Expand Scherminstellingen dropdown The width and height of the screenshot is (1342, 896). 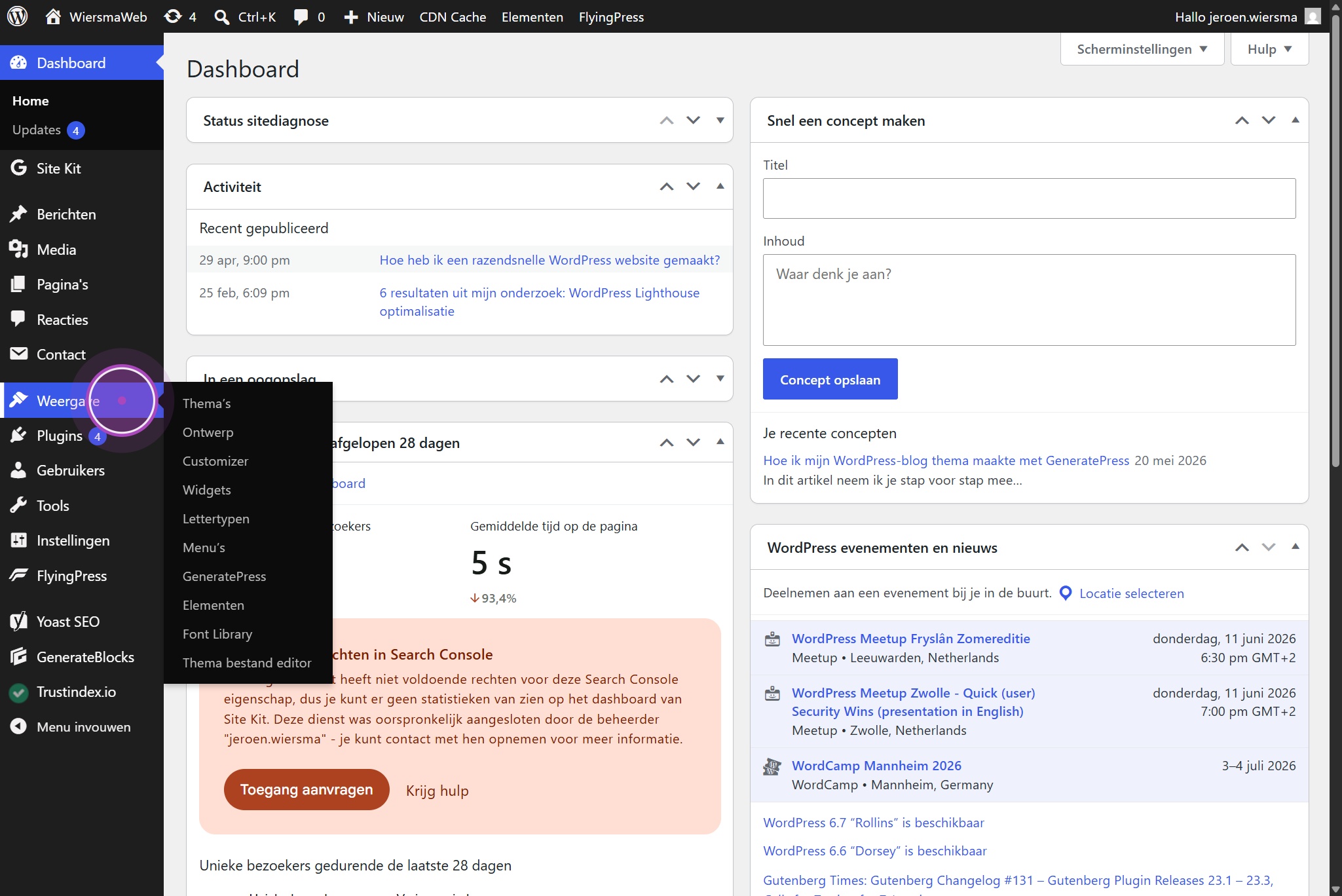click(x=1142, y=49)
